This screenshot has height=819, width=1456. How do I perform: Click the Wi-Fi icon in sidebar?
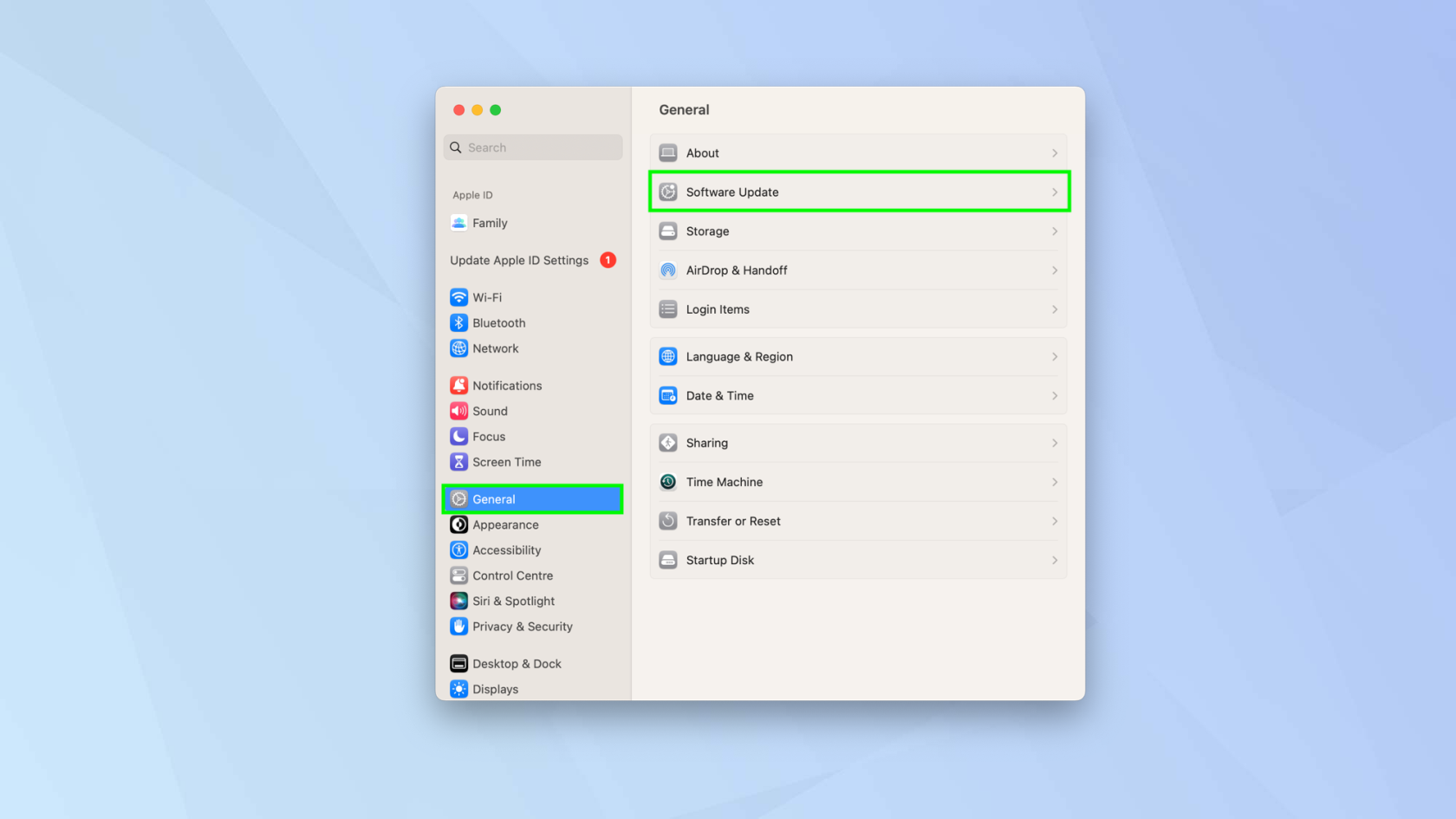[x=458, y=297]
